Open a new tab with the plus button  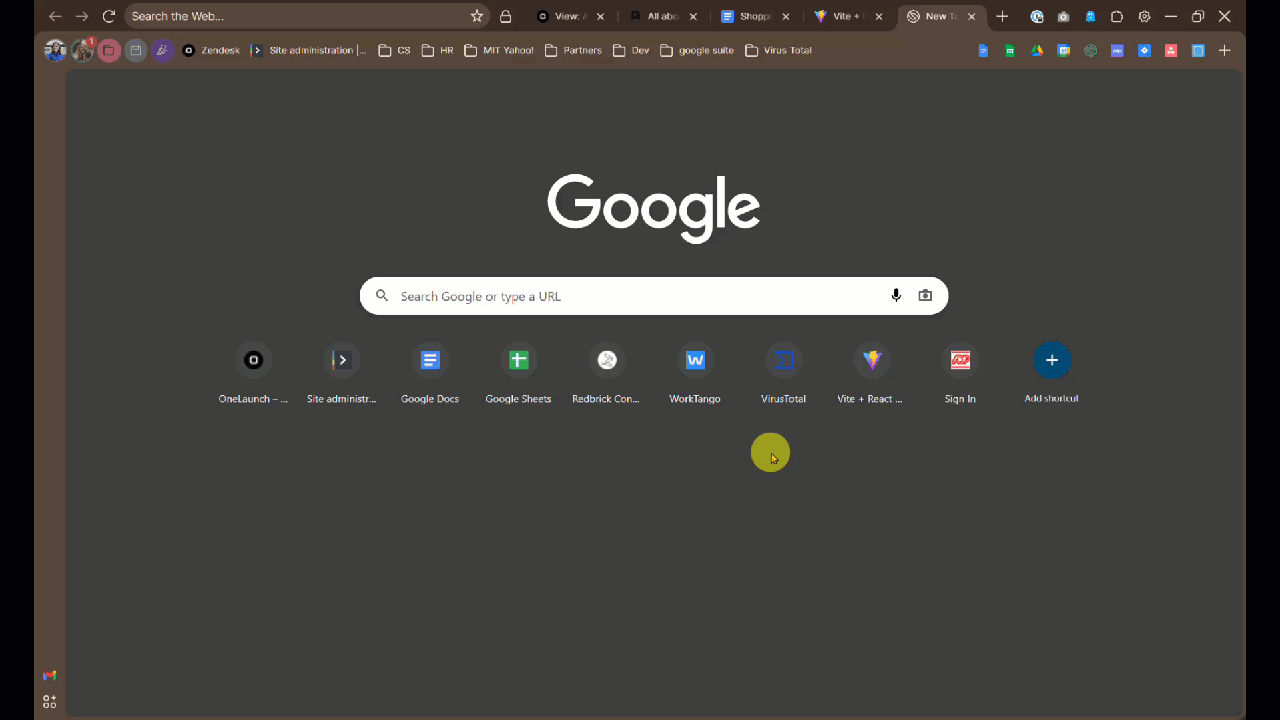pyautogui.click(x=1002, y=17)
